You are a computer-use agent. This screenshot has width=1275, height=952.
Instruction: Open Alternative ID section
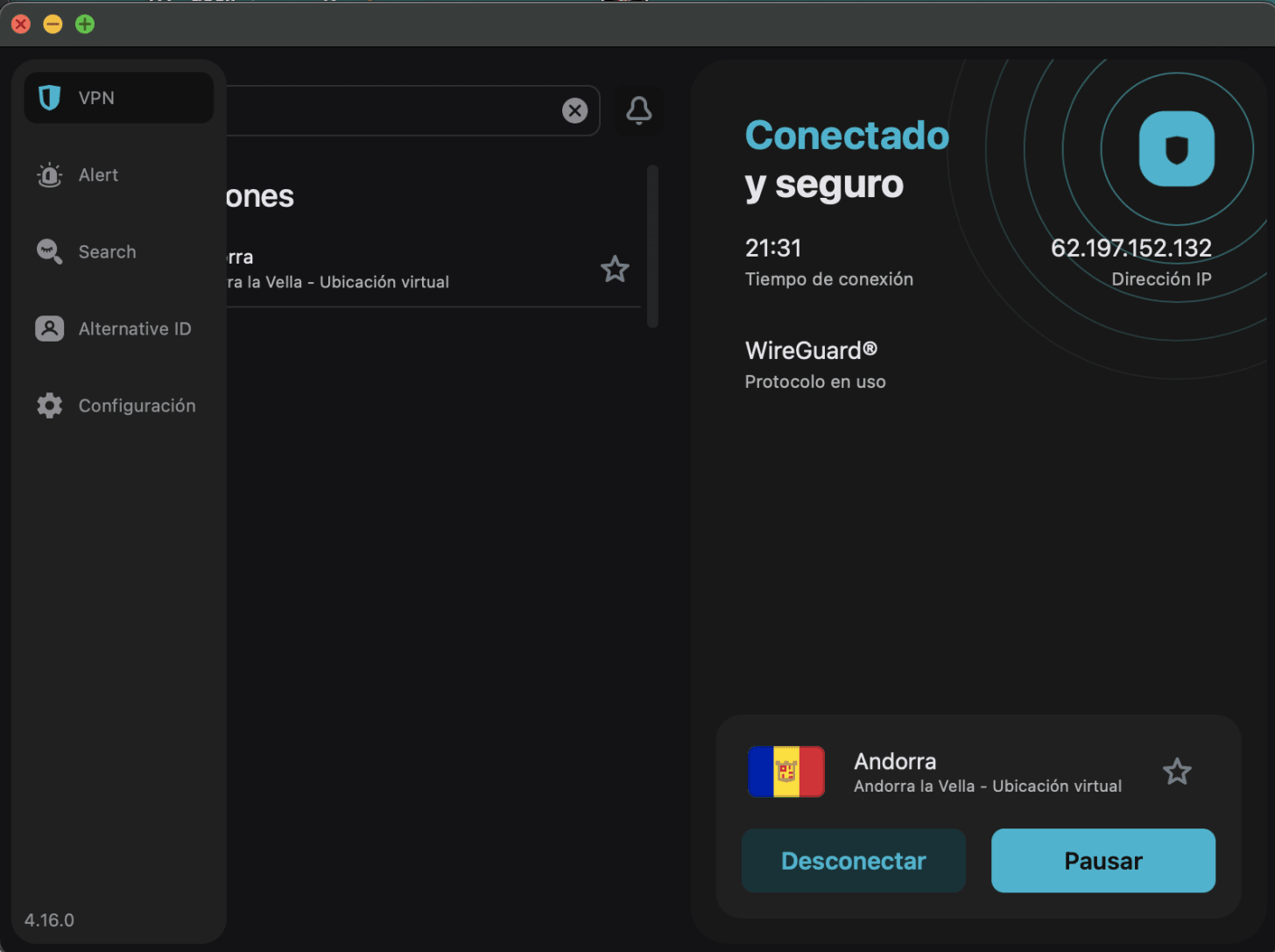click(118, 329)
